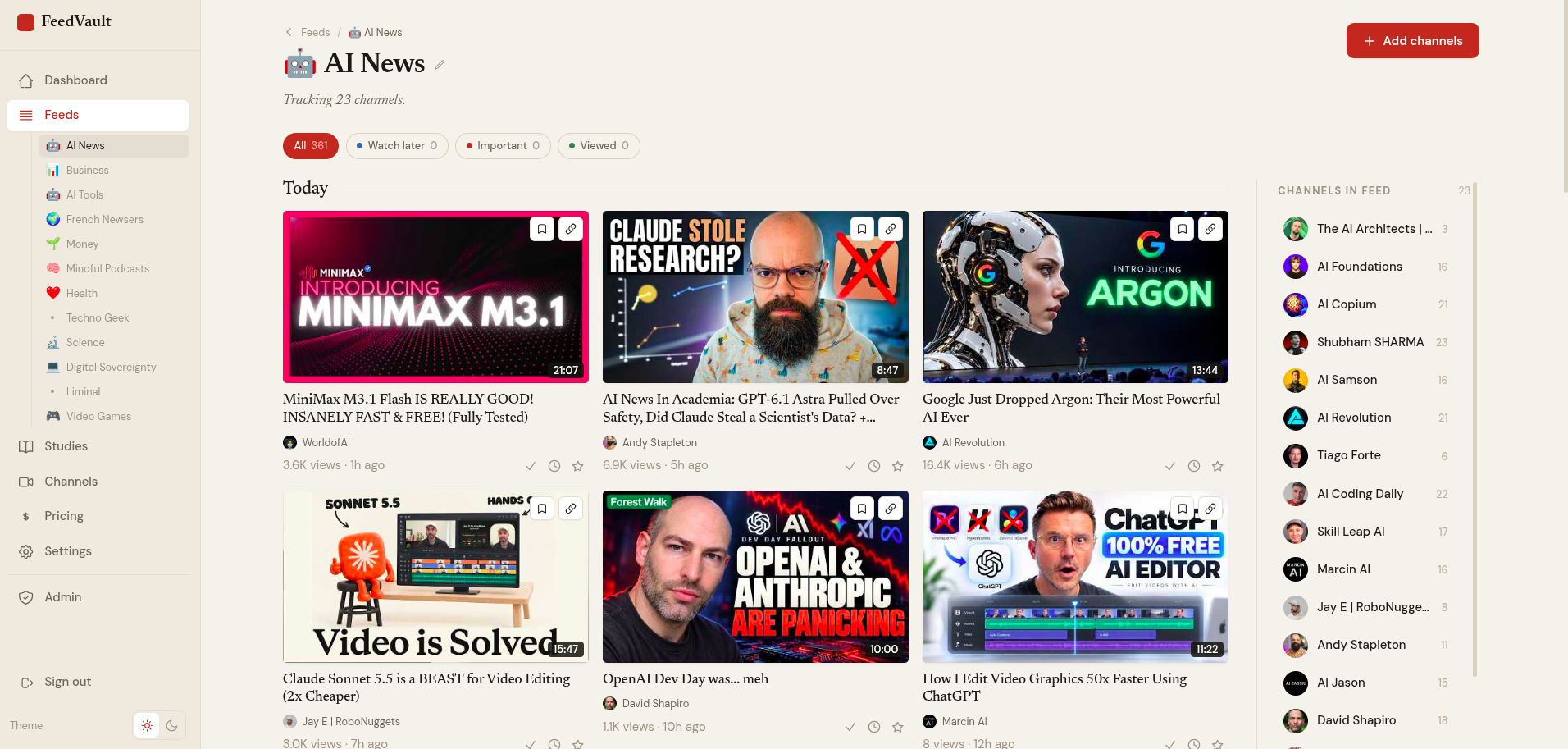Copy link on Google Argon thumbnail
The height and width of the screenshot is (749, 1568).
coord(1210,229)
